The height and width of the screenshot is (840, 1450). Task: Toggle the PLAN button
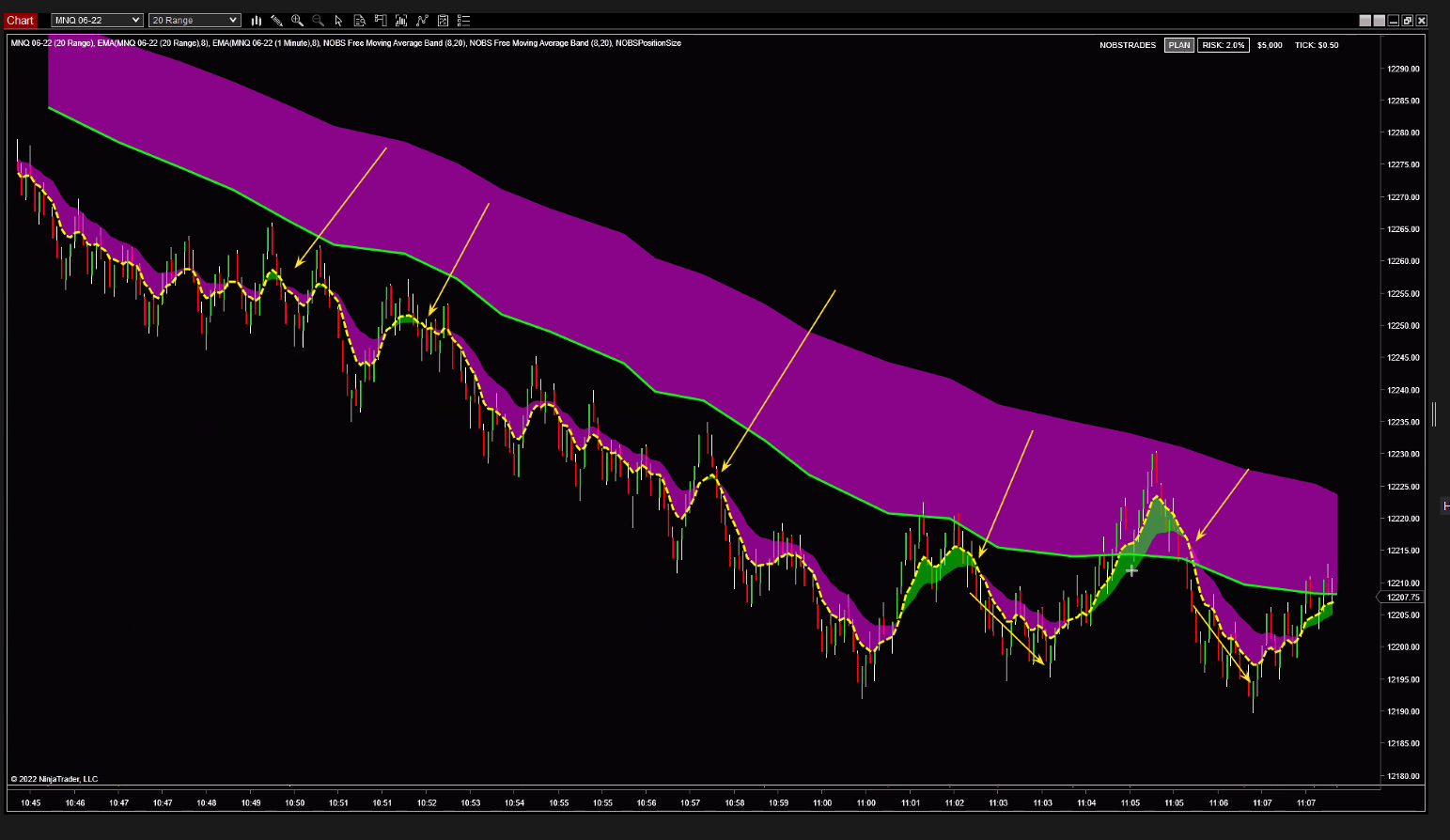pyautogui.click(x=1178, y=45)
